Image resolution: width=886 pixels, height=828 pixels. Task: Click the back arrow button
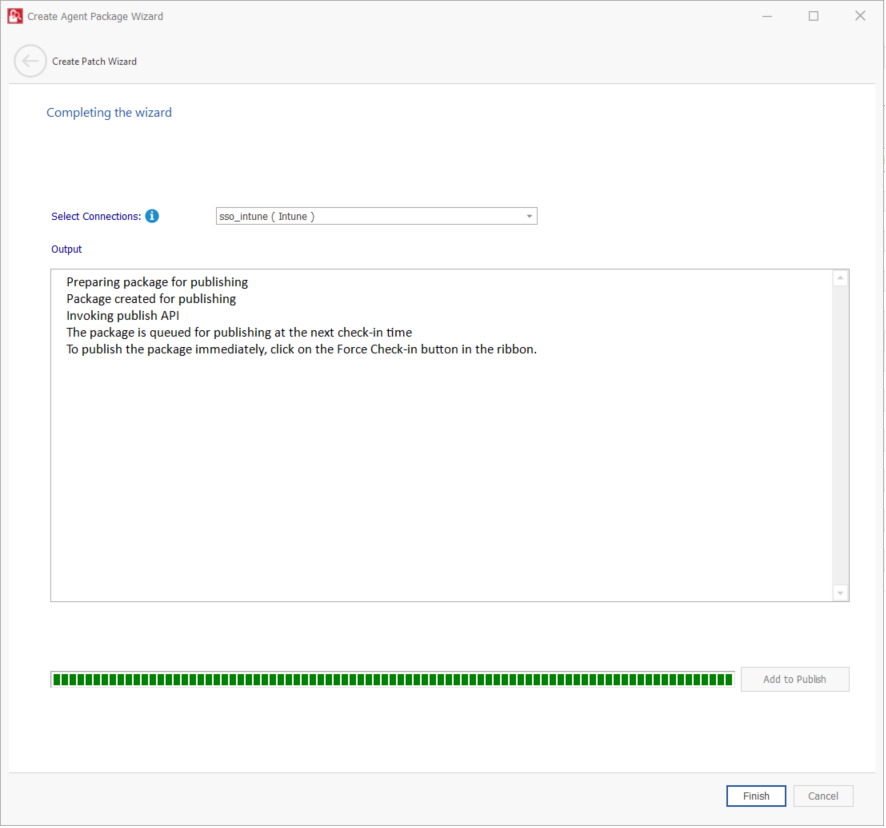click(30, 61)
